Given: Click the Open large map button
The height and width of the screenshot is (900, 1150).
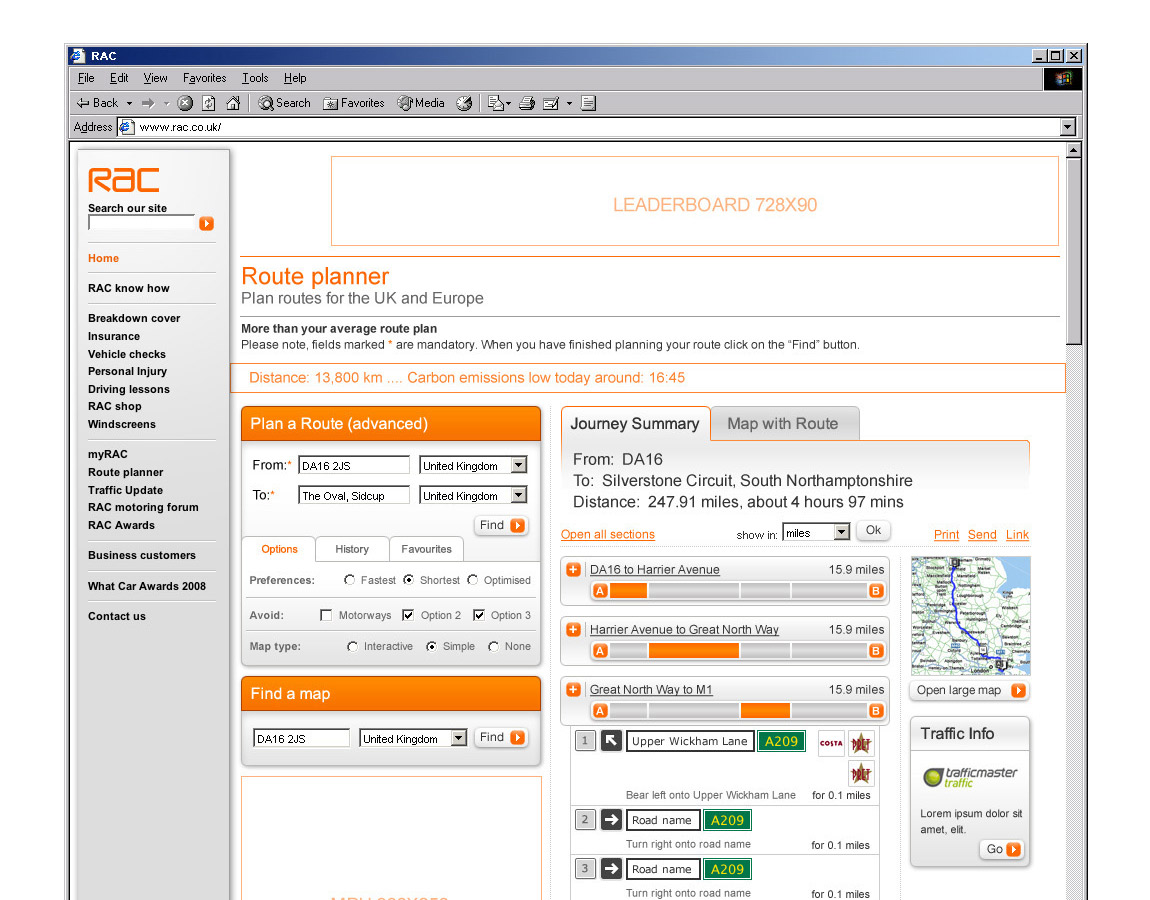Looking at the screenshot, I should pyautogui.click(x=970, y=690).
